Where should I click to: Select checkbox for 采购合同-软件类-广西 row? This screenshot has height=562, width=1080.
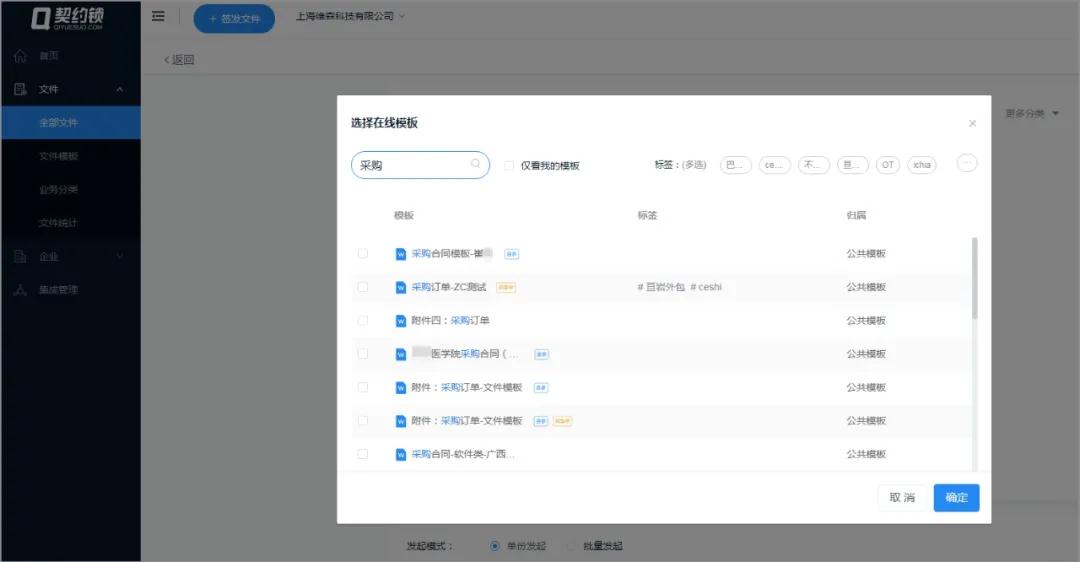click(363, 454)
